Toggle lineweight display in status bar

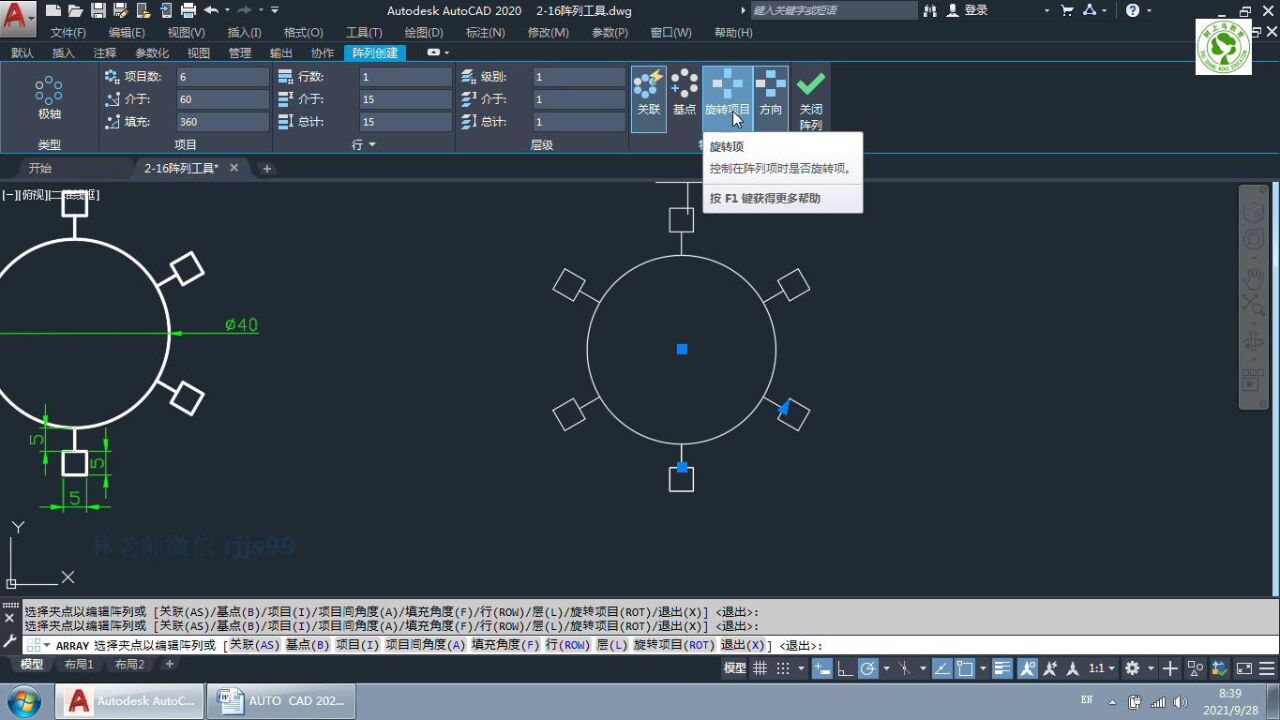(1003, 668)
